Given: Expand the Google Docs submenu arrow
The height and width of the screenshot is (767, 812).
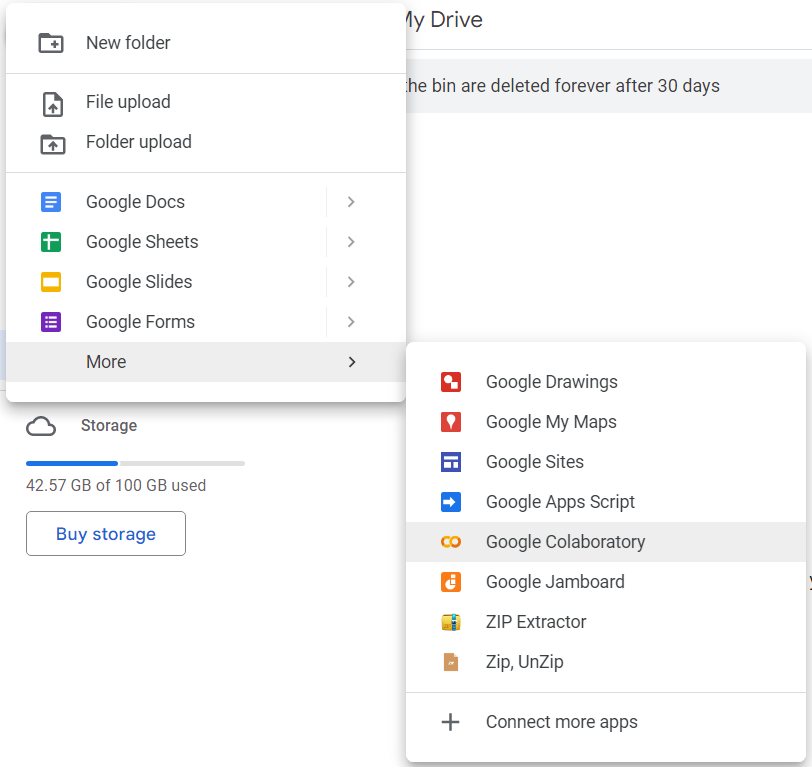Looking at the screenshot, I should click(351, 202).
